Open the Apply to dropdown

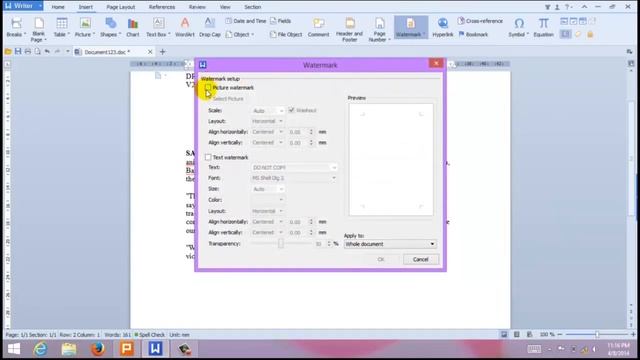390,244
